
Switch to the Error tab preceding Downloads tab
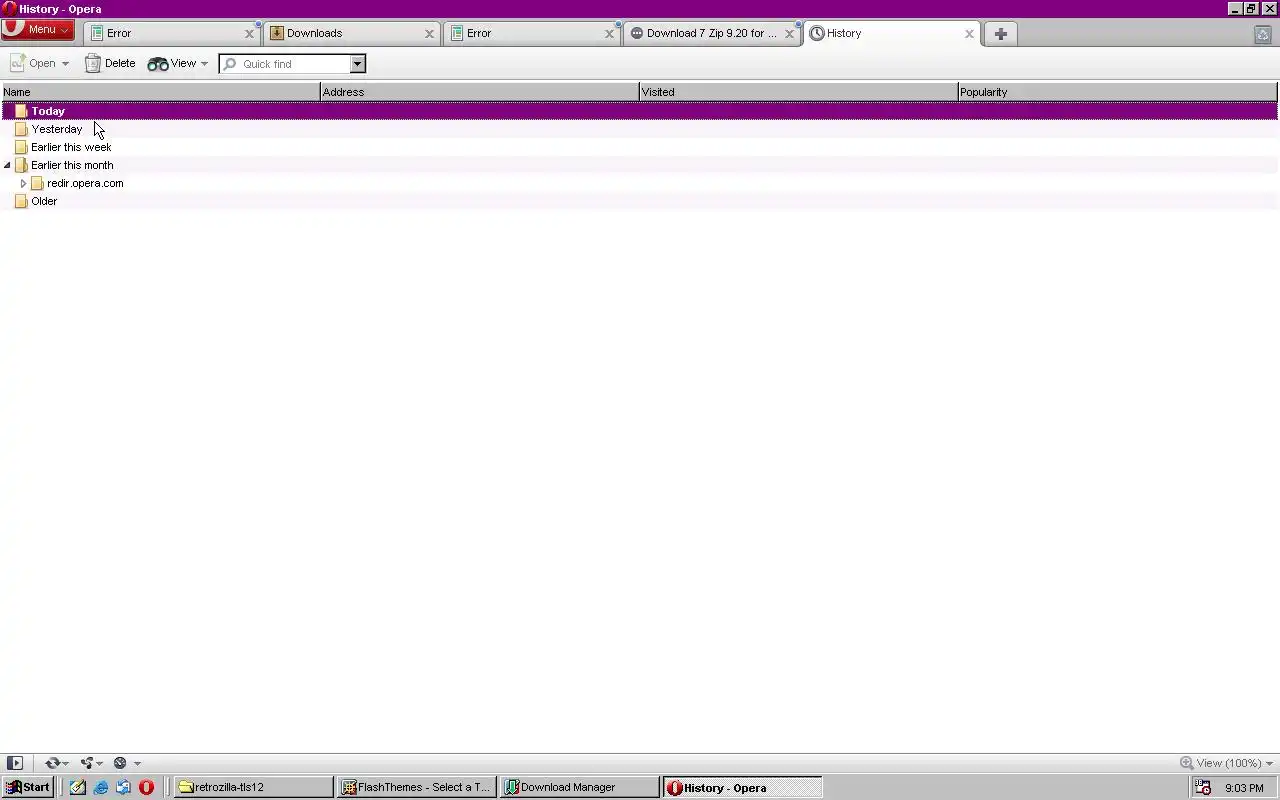pyautogui.click(x=172, y=33)
